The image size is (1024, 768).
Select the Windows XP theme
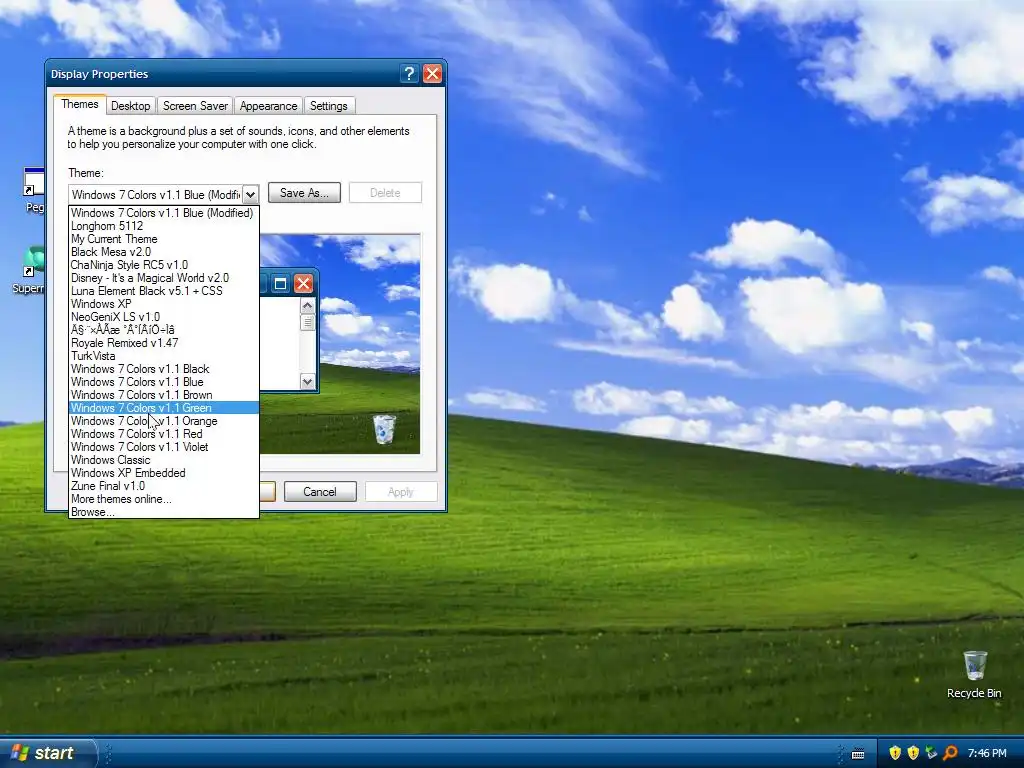pos(164,304)
